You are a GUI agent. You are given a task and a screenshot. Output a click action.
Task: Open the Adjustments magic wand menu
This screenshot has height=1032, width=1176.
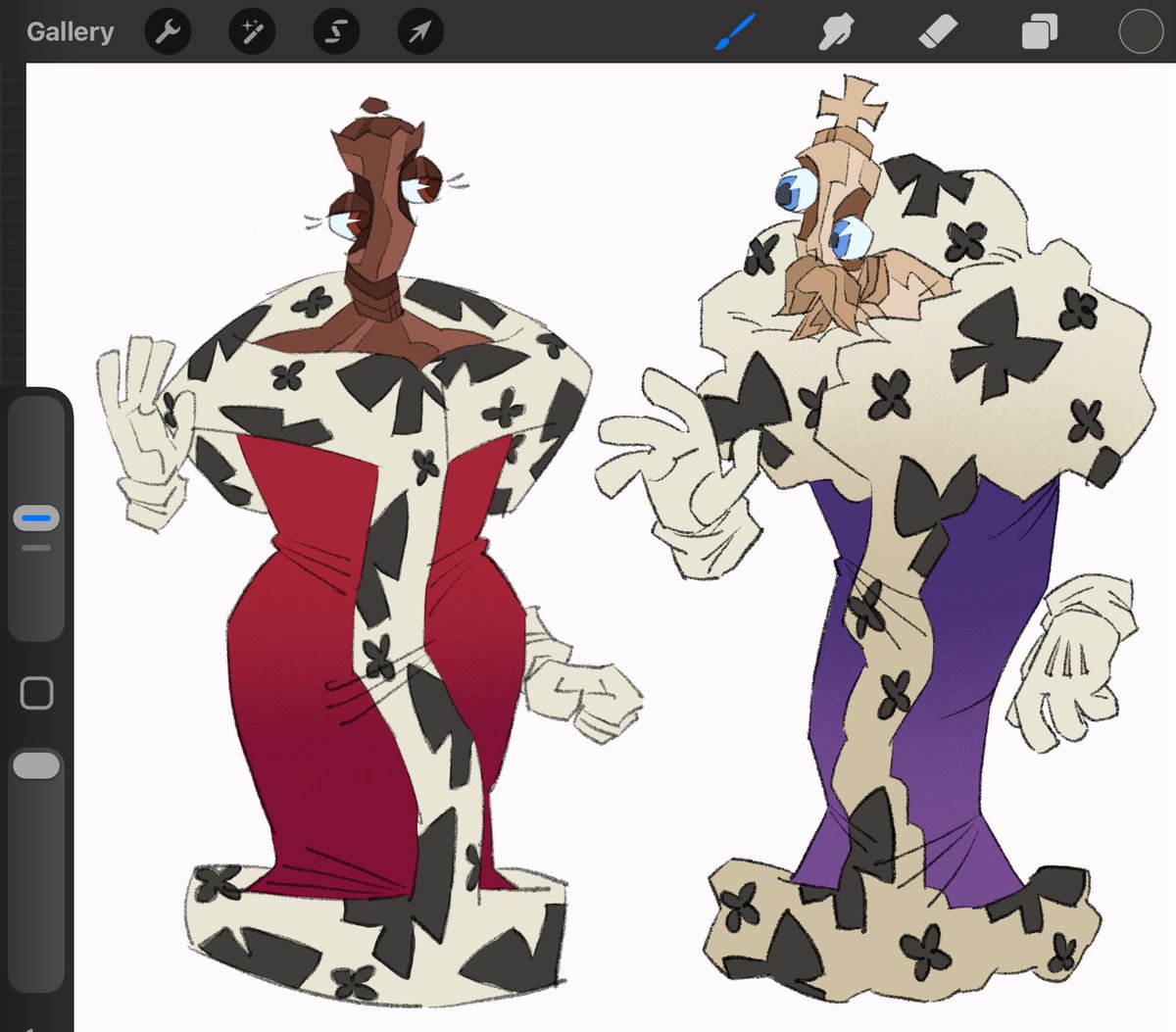252,32
